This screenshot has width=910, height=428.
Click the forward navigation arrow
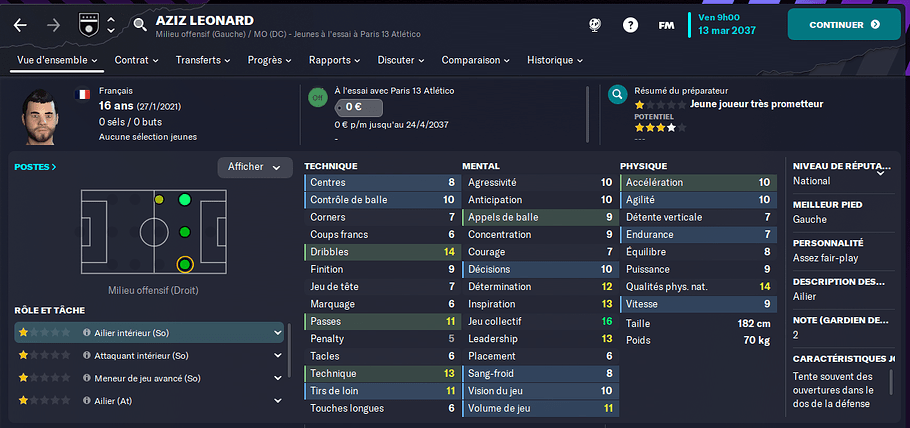click(53, 26)
